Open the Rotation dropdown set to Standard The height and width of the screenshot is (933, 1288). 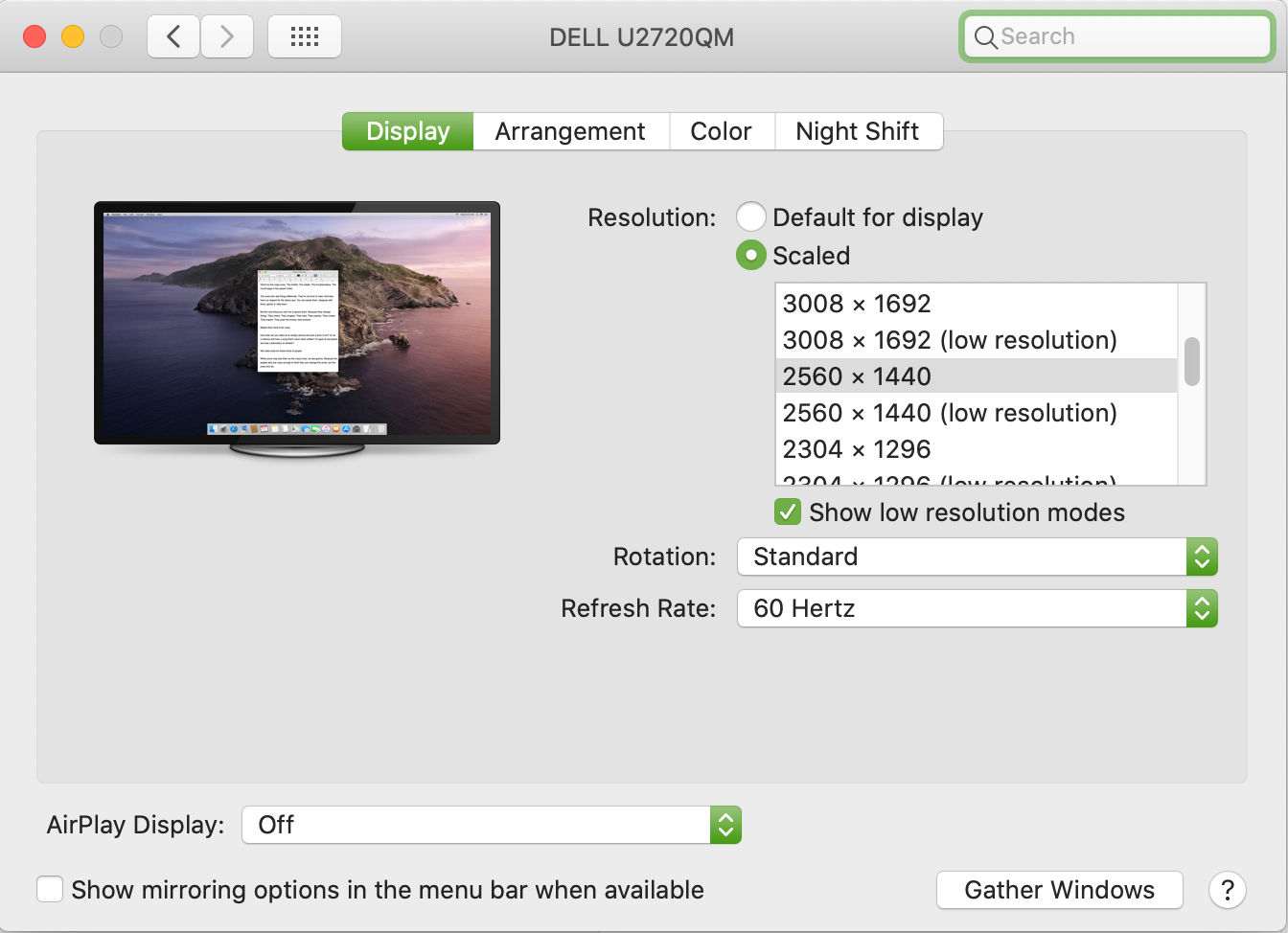click(977, 557)
